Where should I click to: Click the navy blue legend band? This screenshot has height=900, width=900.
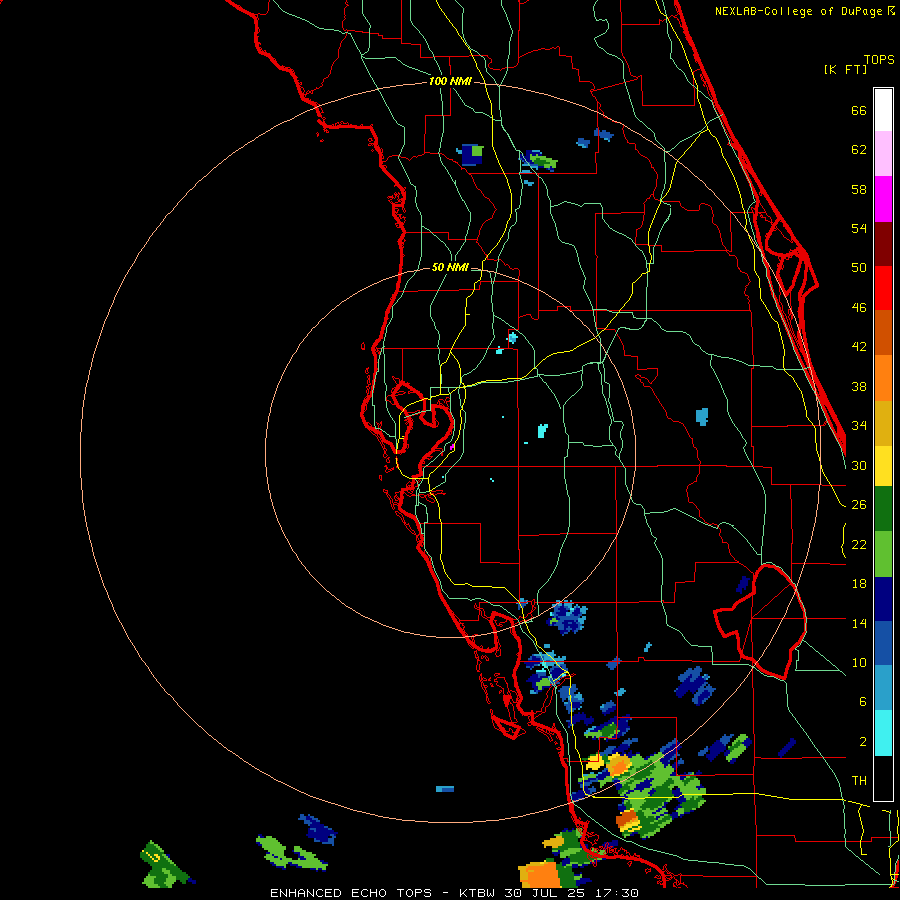click(x=883, y=599)
